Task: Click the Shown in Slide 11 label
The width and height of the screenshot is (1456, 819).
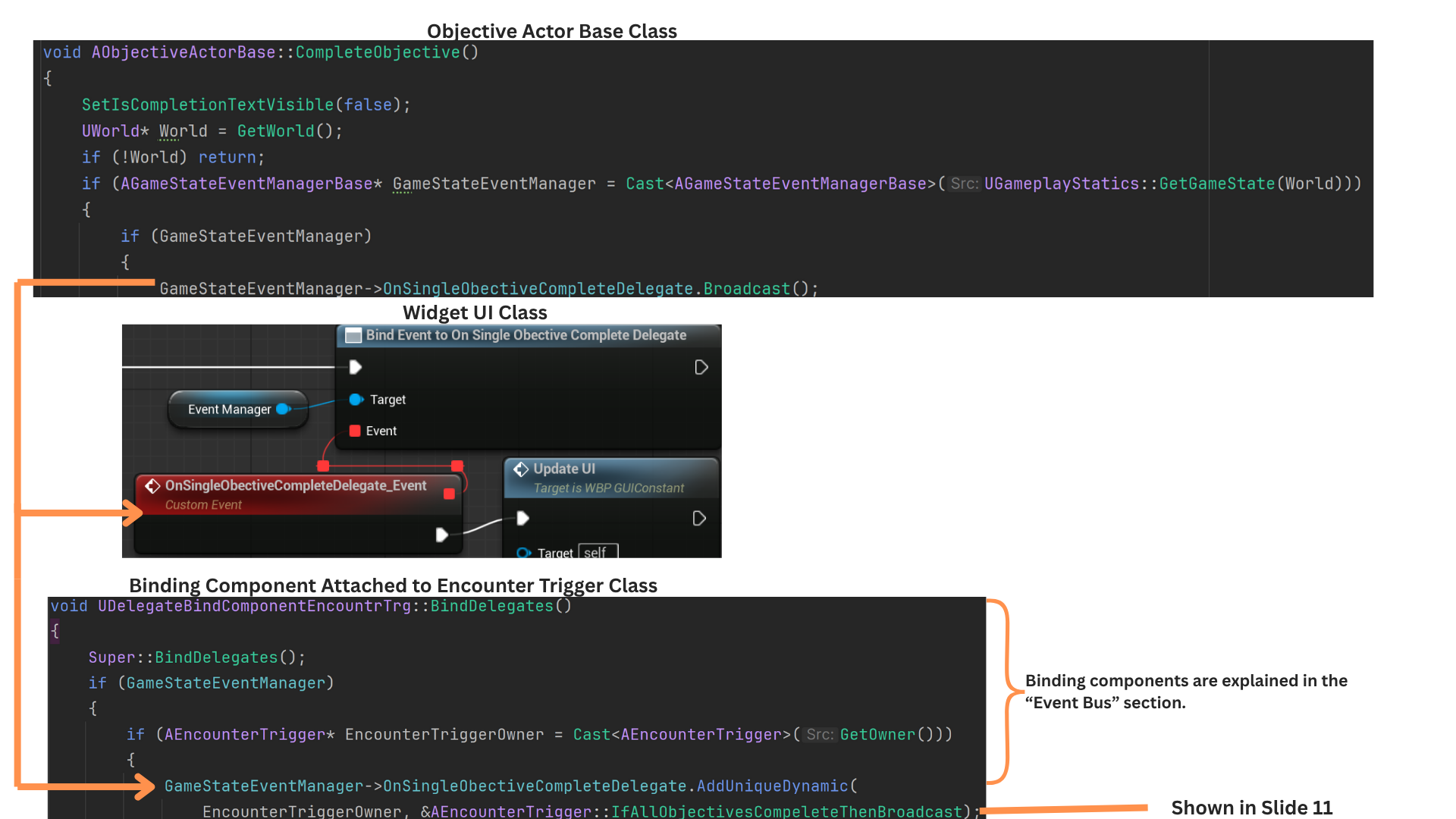Action: (x=1251, y=808)
